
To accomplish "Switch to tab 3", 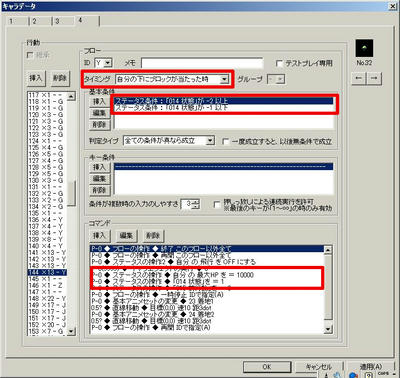I will click(x=63, y=21).
